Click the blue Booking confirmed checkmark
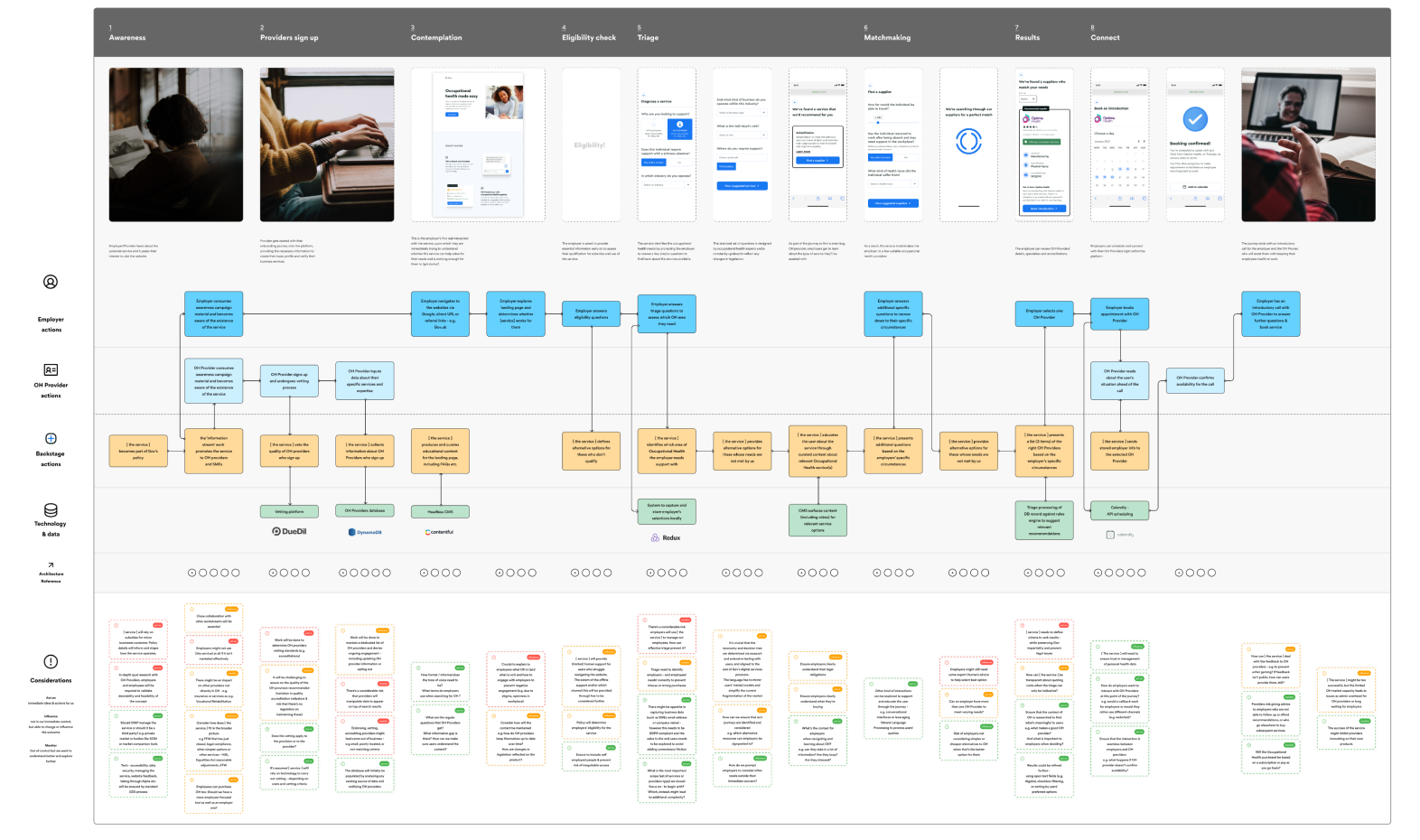This screenshot has height=840, width=1420. click(1195, 119)
